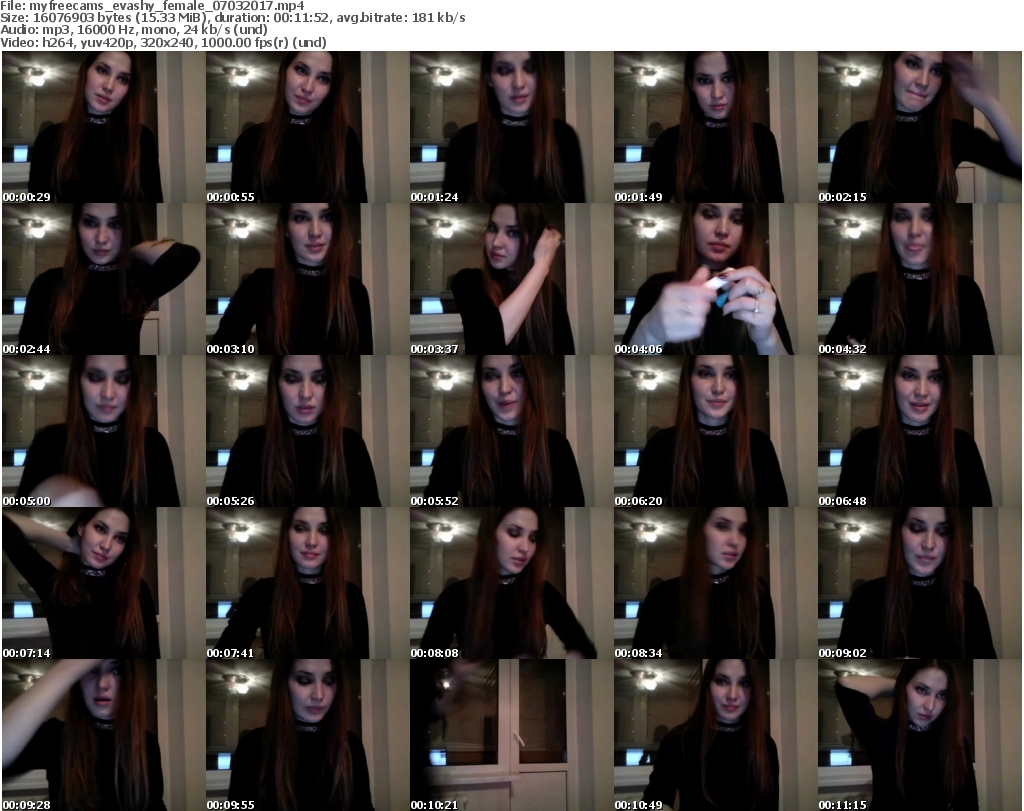
Task: Choose the thumbnail stamped 00:06:48
Action: click(x=920, y=432)
